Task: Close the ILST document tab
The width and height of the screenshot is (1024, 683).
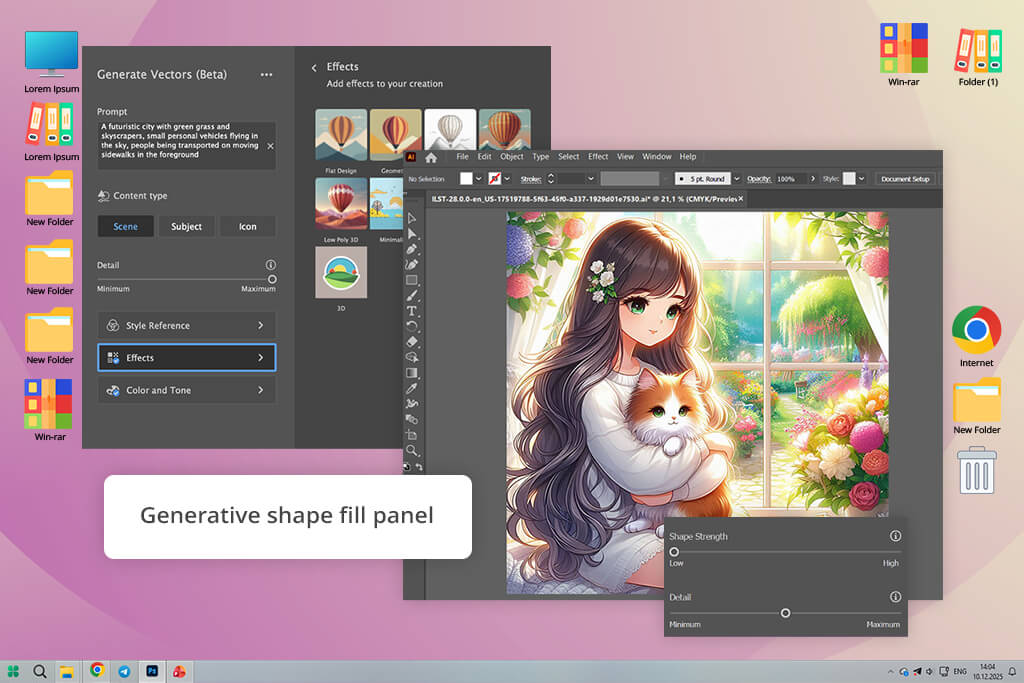Action: point(741,199)
